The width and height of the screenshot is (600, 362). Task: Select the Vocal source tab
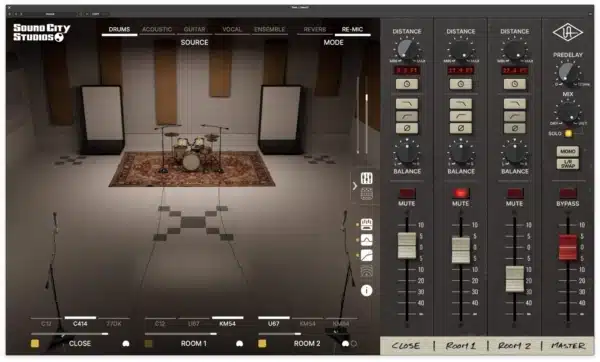click(x=232, y=29)
